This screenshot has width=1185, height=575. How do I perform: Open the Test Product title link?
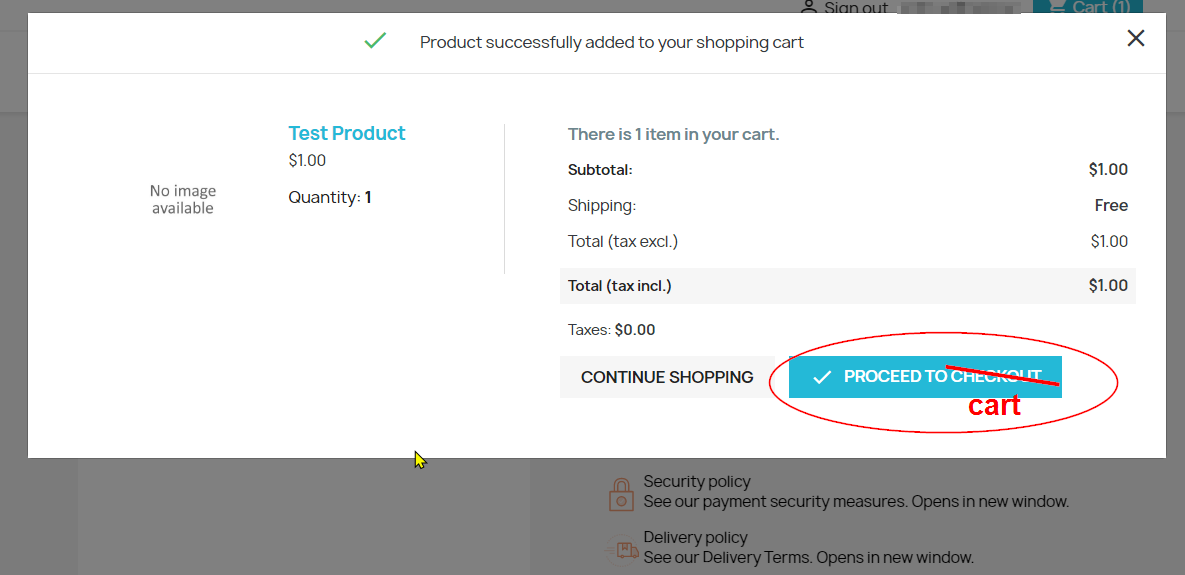[x=347, y=133]
